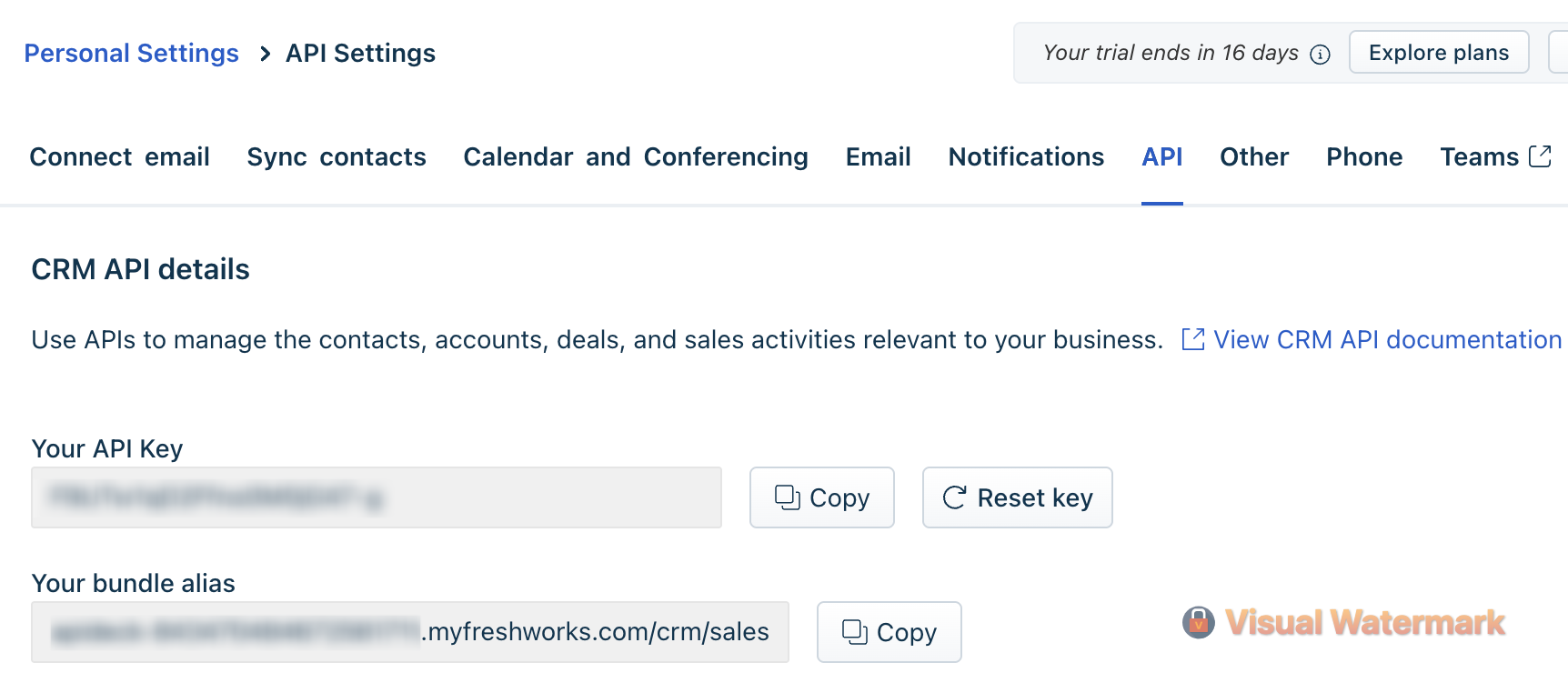Open the Connect email tab
Screen dimensions: 1568x693
pyautogui.click(x=120, y=156)
